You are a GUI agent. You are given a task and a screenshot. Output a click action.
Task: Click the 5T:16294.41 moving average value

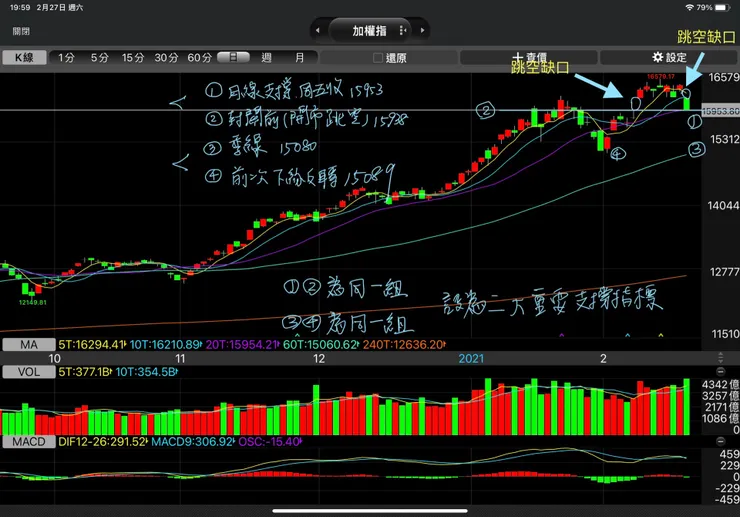(x=91, y=345)
